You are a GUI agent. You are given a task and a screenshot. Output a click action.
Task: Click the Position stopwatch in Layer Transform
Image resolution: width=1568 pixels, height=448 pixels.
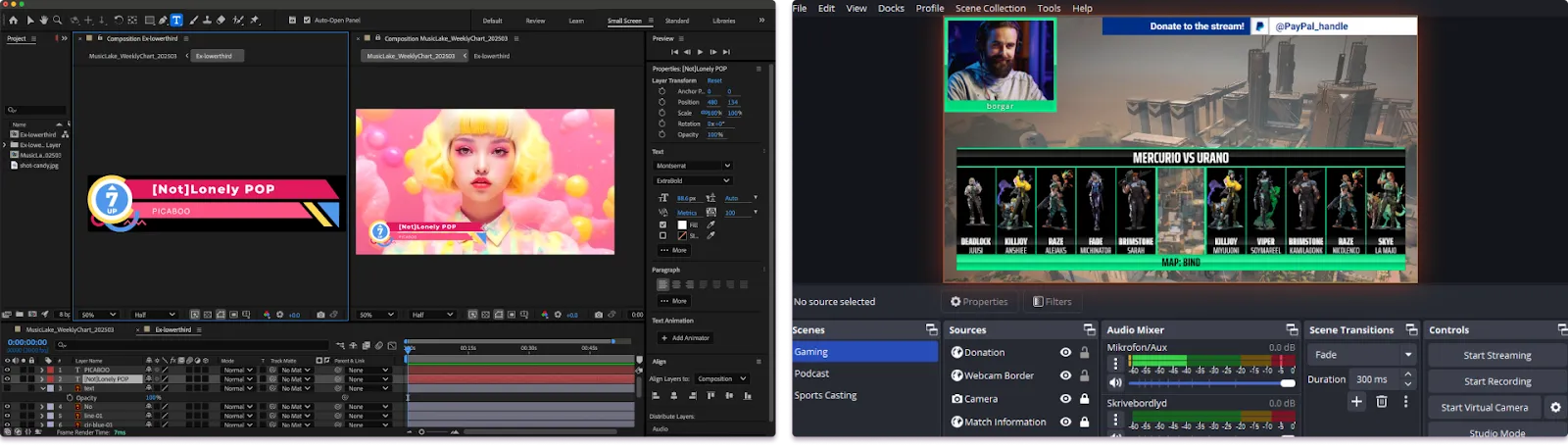click(661, 102)
